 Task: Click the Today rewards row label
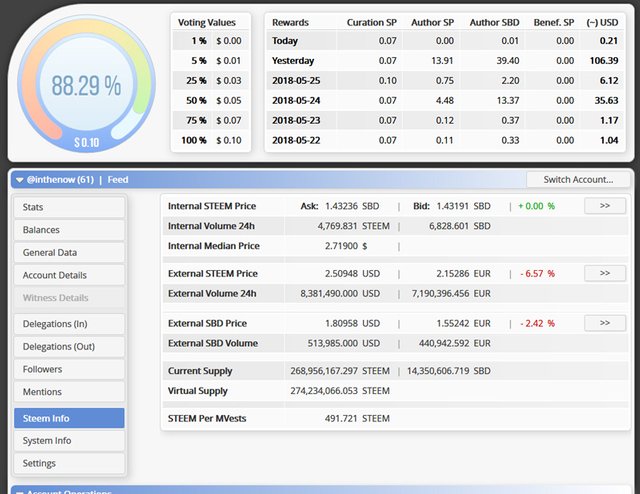(x=285, y=41)
